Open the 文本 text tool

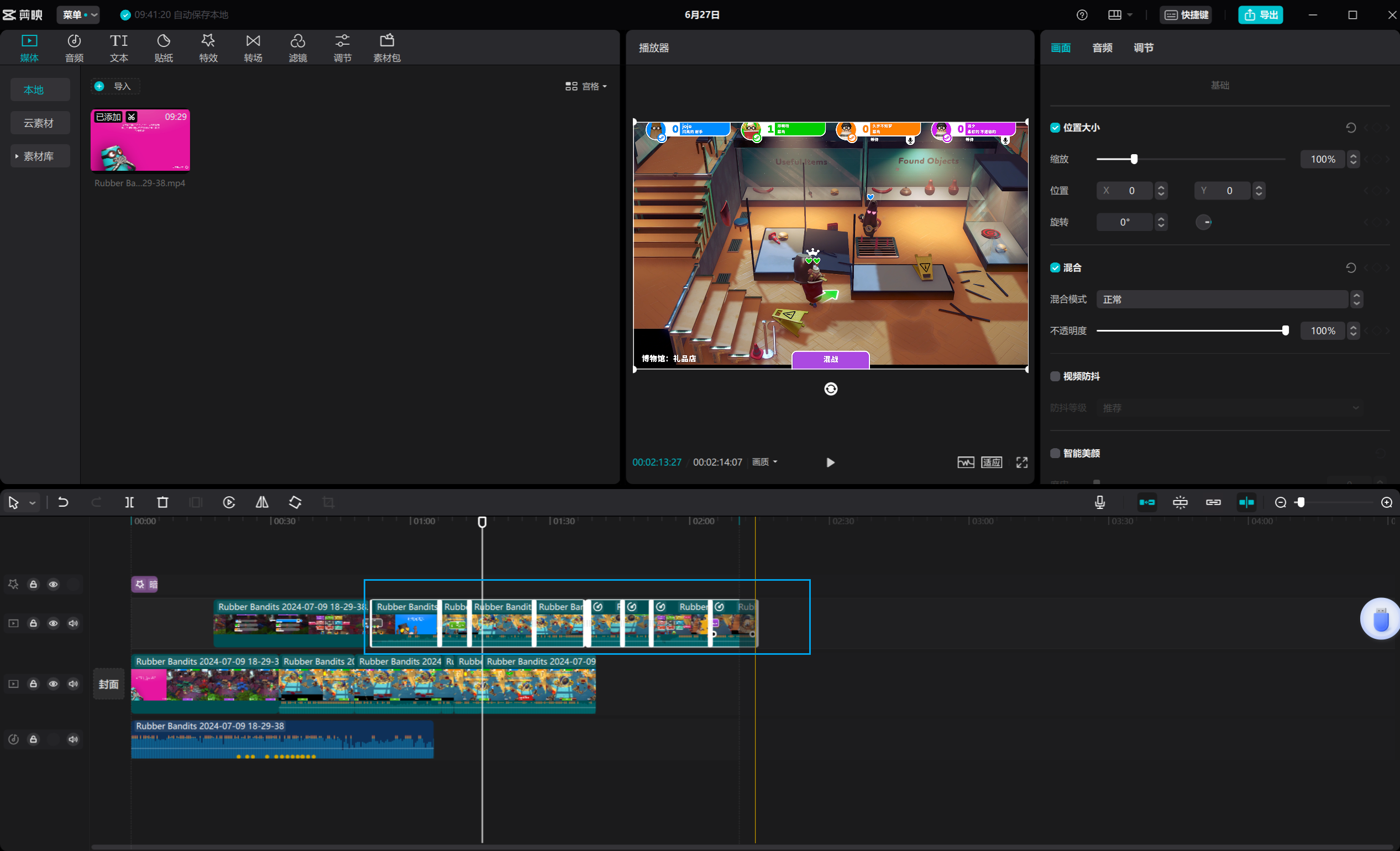pos(119,48)
